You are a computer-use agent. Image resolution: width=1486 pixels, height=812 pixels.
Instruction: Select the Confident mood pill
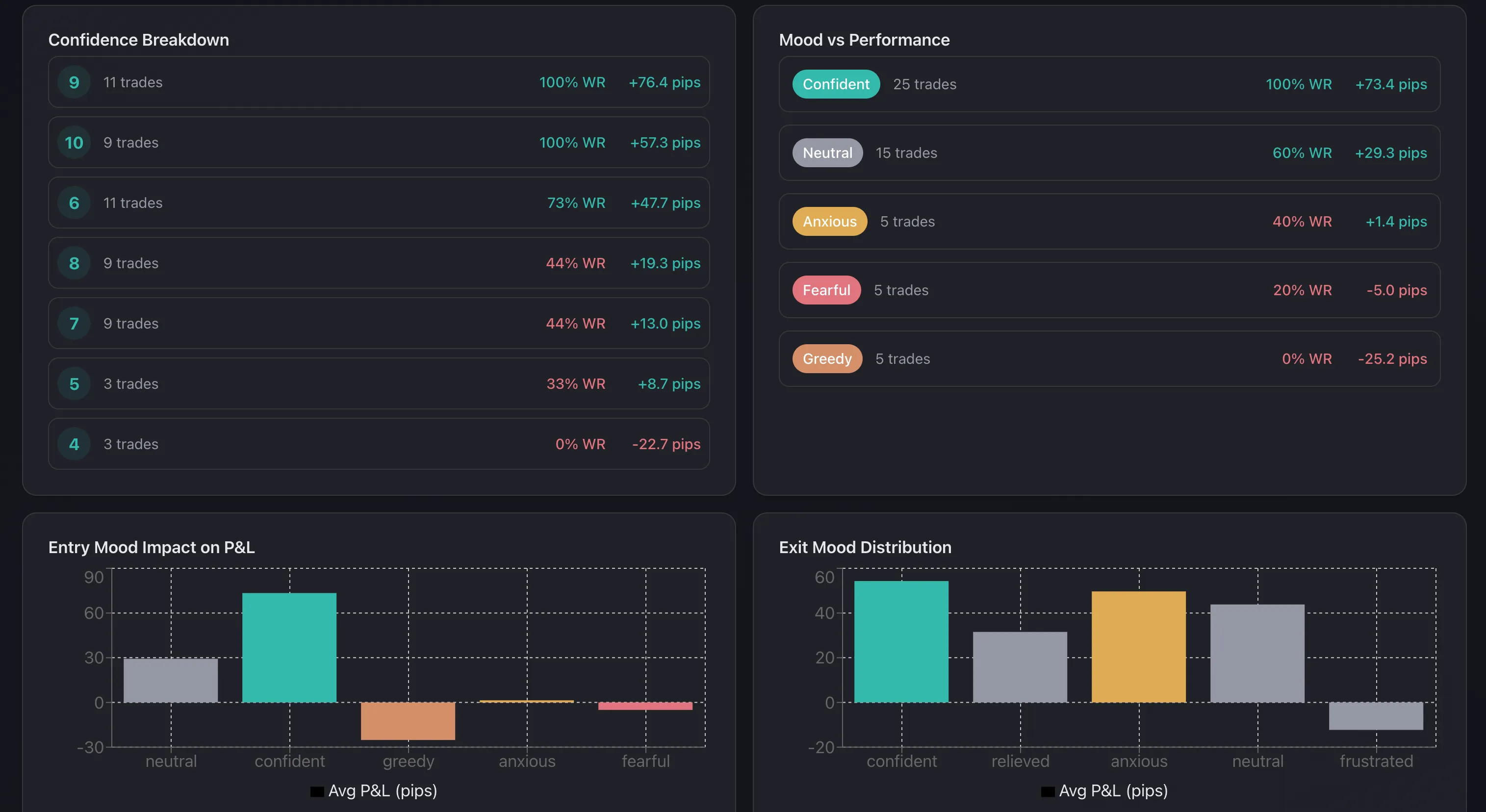tap(836, 84)
